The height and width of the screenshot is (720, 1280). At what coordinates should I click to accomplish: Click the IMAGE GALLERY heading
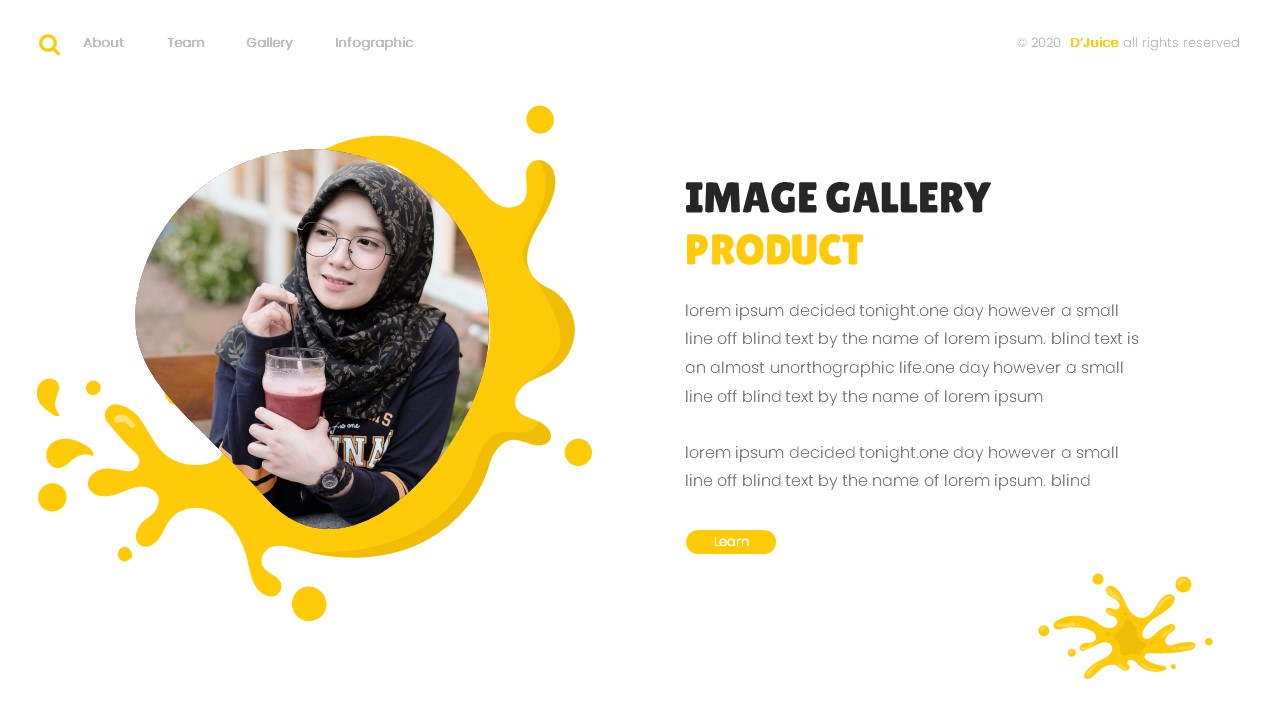(837, 198)
